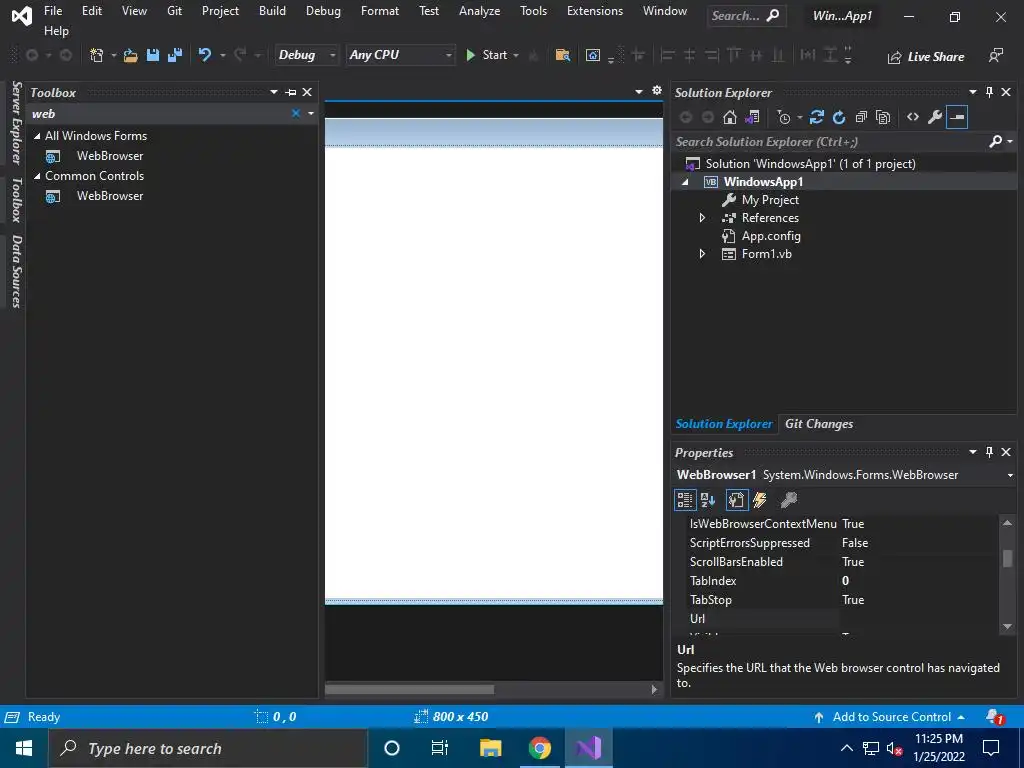
Task: Click the Property Pages wrench in the Properties panel
Action: pyautogui.click(x=789, y=500)
